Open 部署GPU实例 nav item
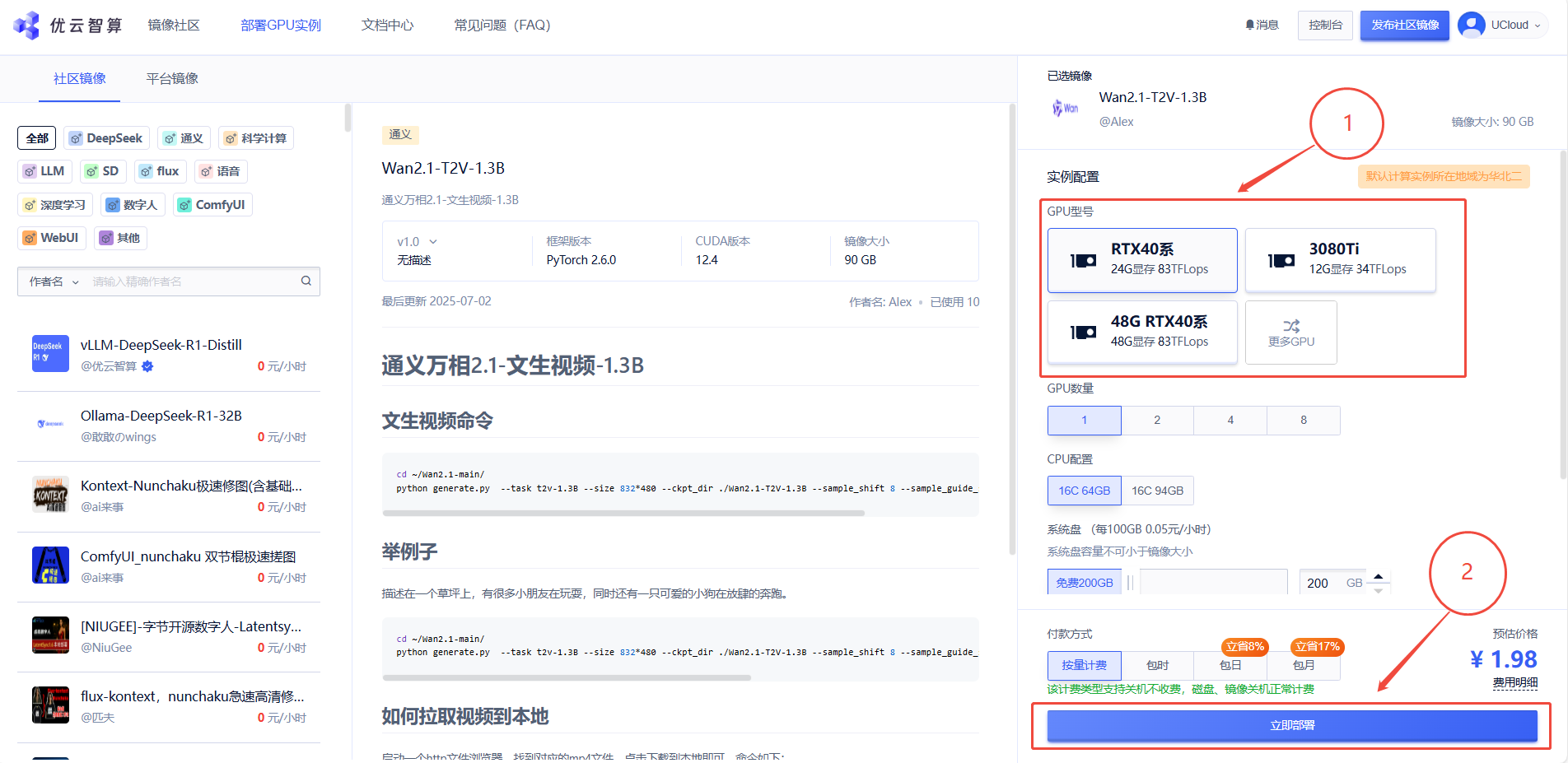This screenshot has width=1568, height=763. (281, 26)
